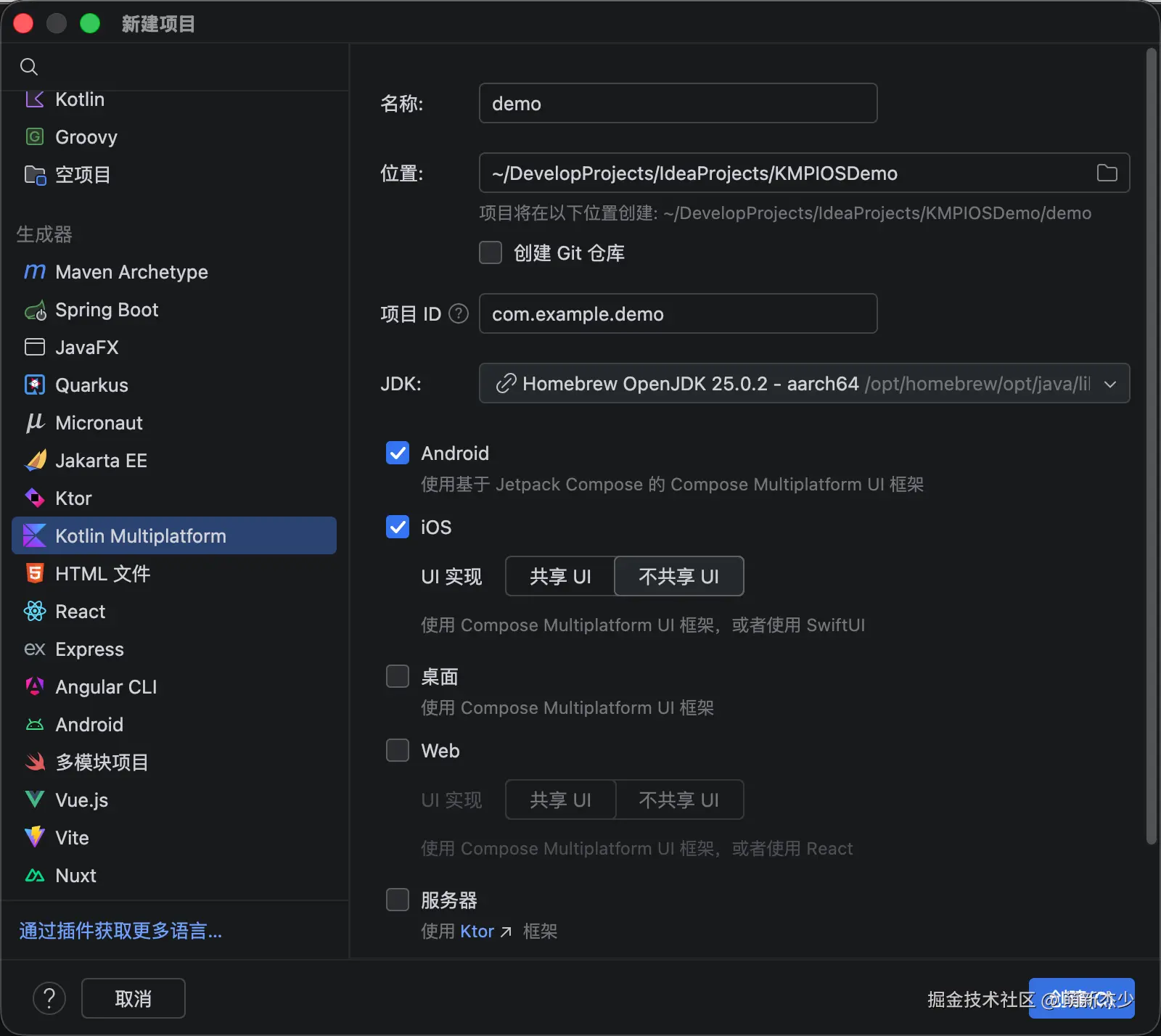1161x1036 pixels.
Task: Select 不共享 UI under Web
Action: pos(679,799)
